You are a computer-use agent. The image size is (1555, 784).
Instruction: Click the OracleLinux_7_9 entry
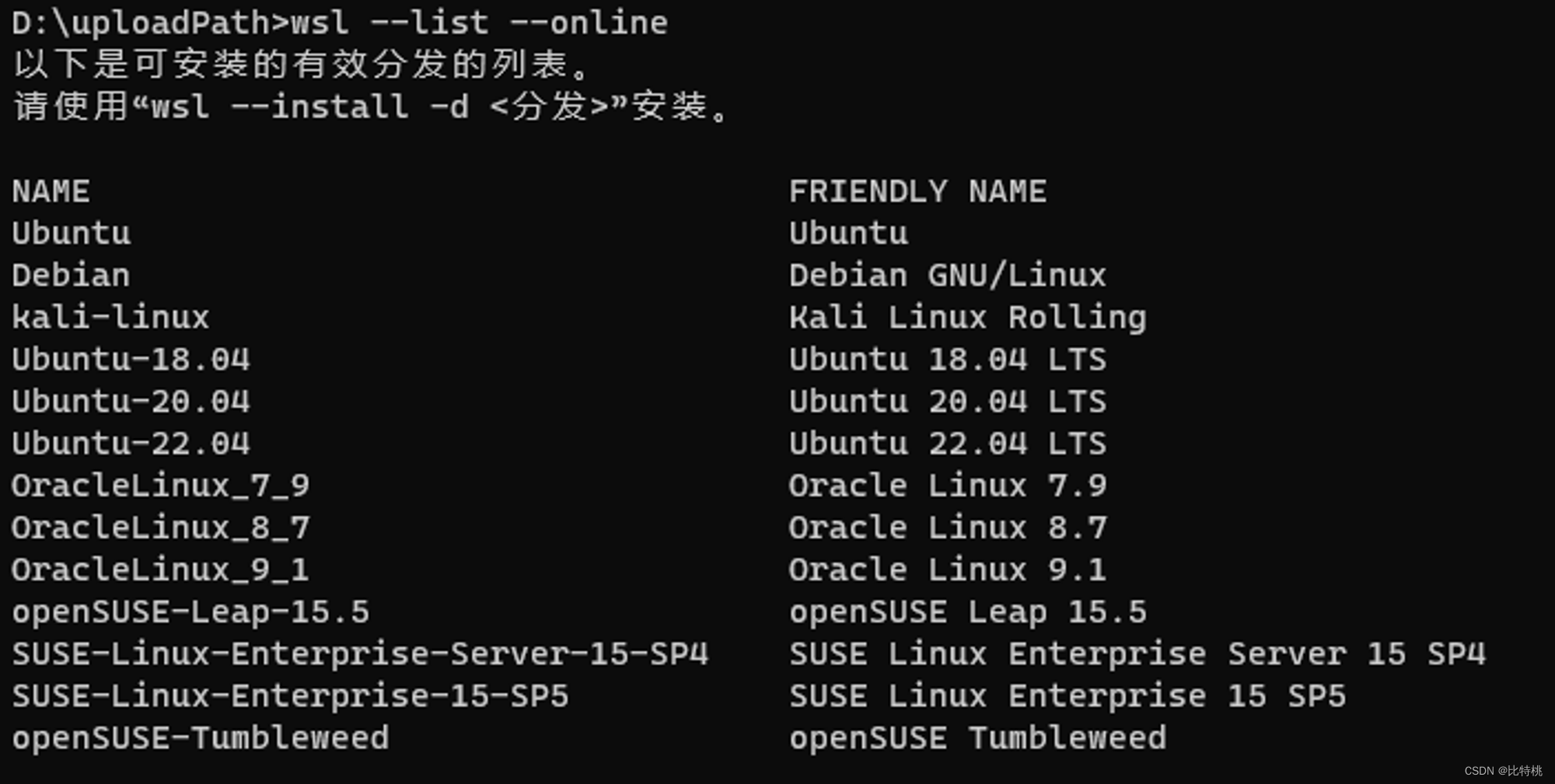tap(161, 486)
